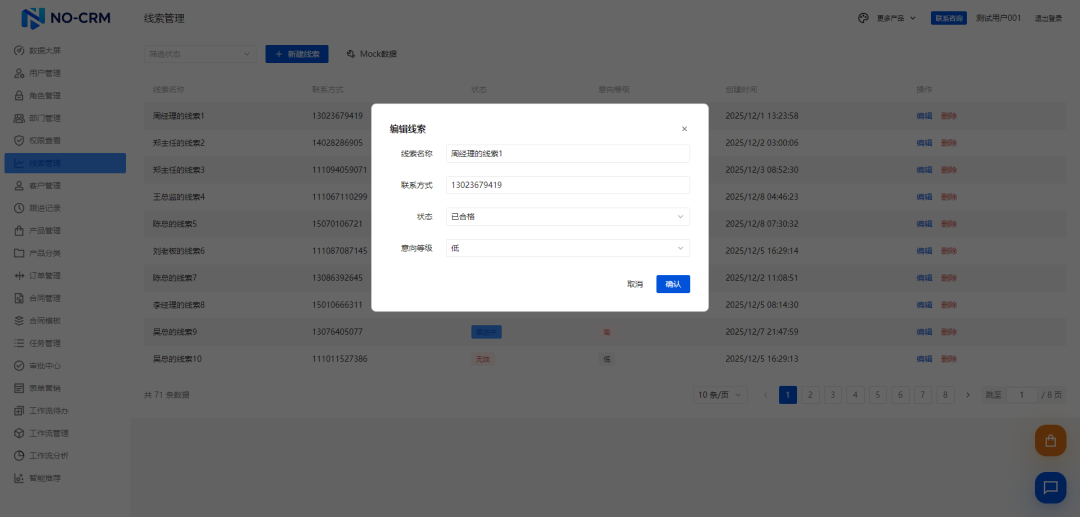Open 跟进记录 via its clock icon

(x=19, y=208)
